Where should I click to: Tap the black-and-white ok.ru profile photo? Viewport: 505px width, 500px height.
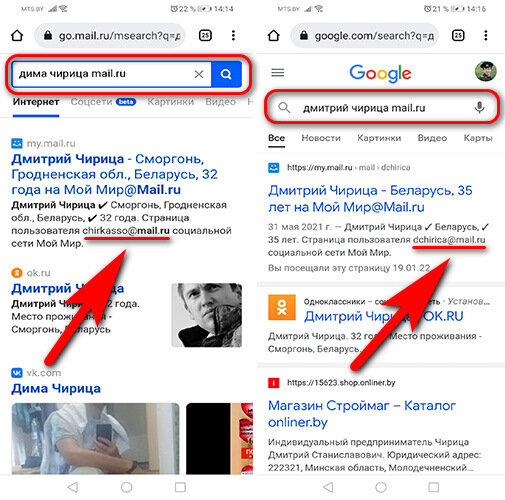pyautogui.click(x=207, y=315)
